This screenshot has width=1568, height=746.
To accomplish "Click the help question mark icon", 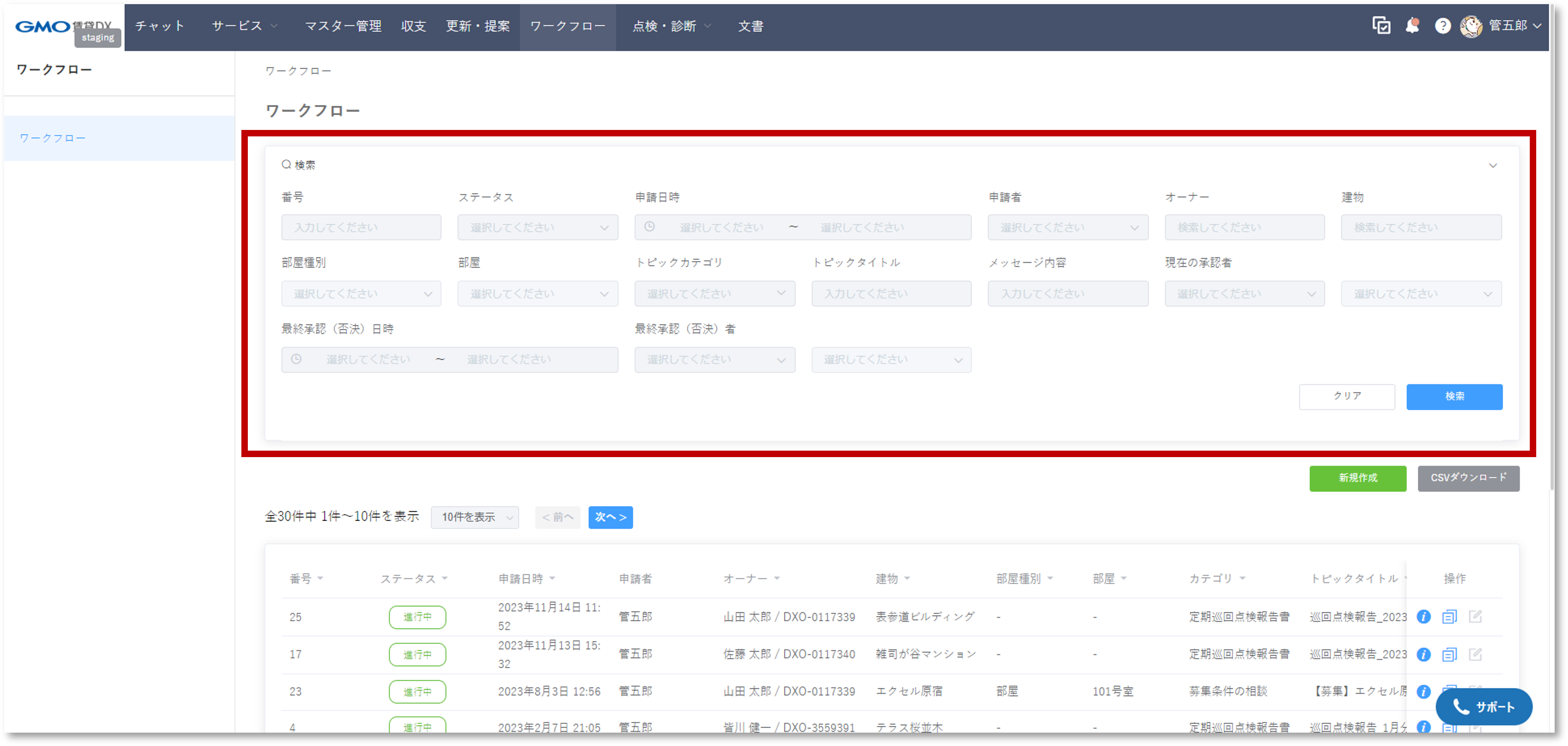I will pos(1443,26).
